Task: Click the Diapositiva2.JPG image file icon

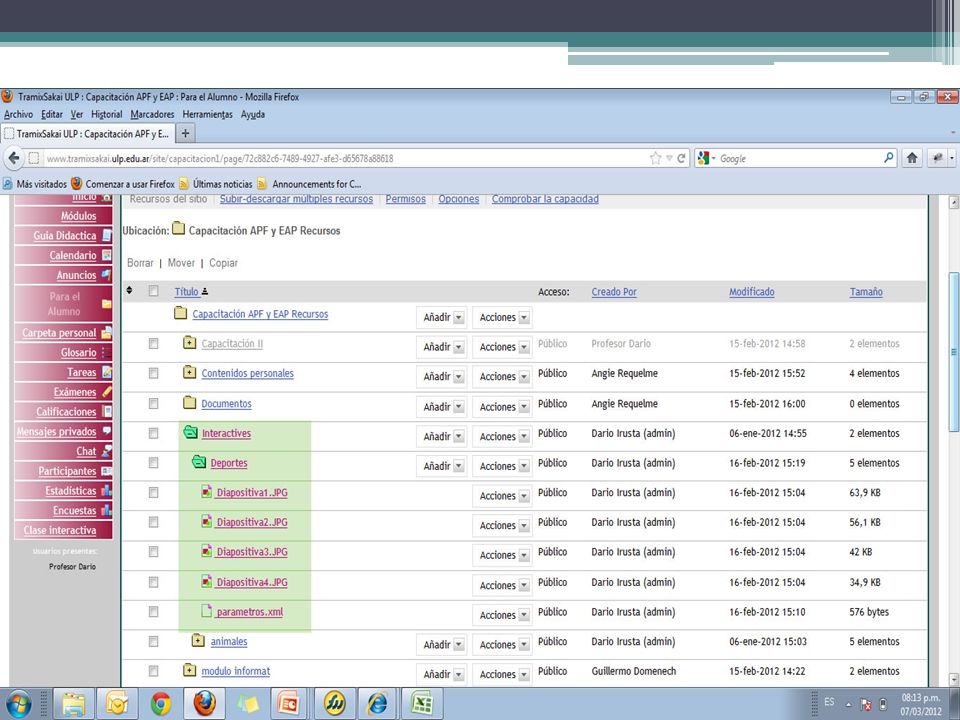Action: pos(207,522)
